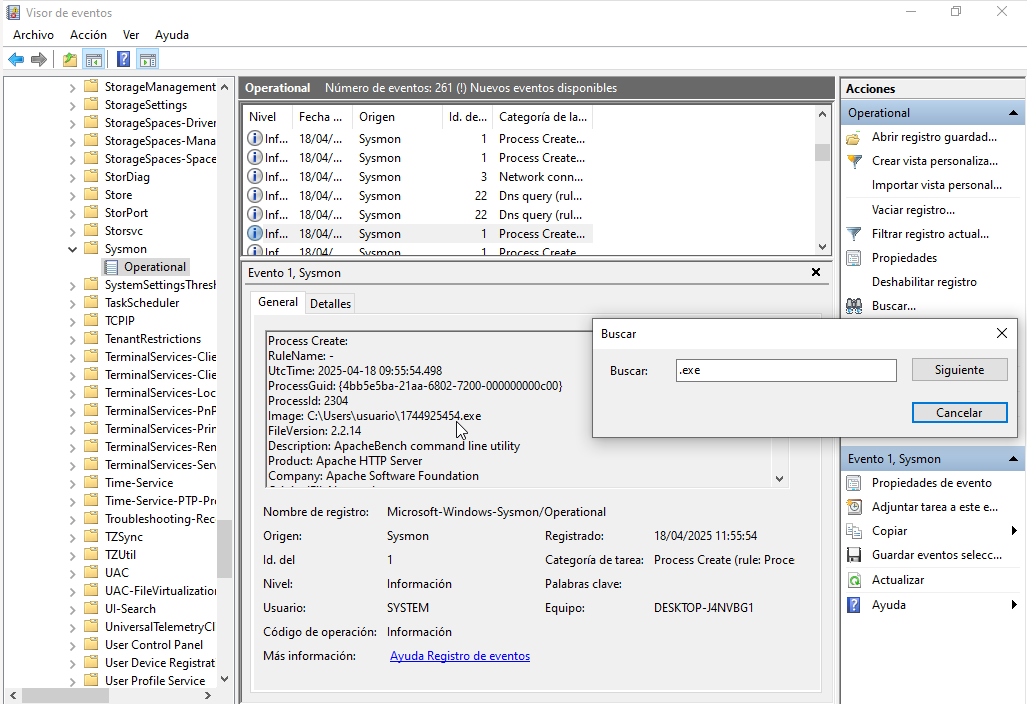Click the Back arrow toolbar icon
The height and width of the screenshot is (704, 1027).
coord(16,60)
